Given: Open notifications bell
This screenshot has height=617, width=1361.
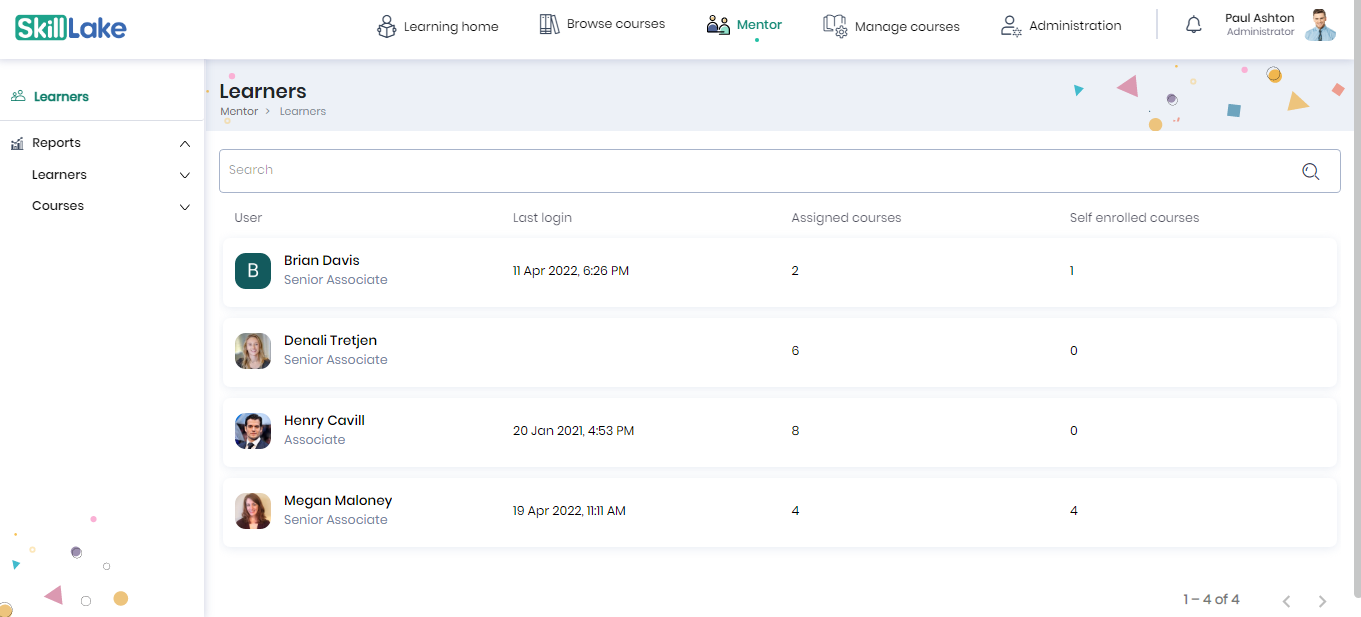Looking at the screenshot, I should [1194, 25].
